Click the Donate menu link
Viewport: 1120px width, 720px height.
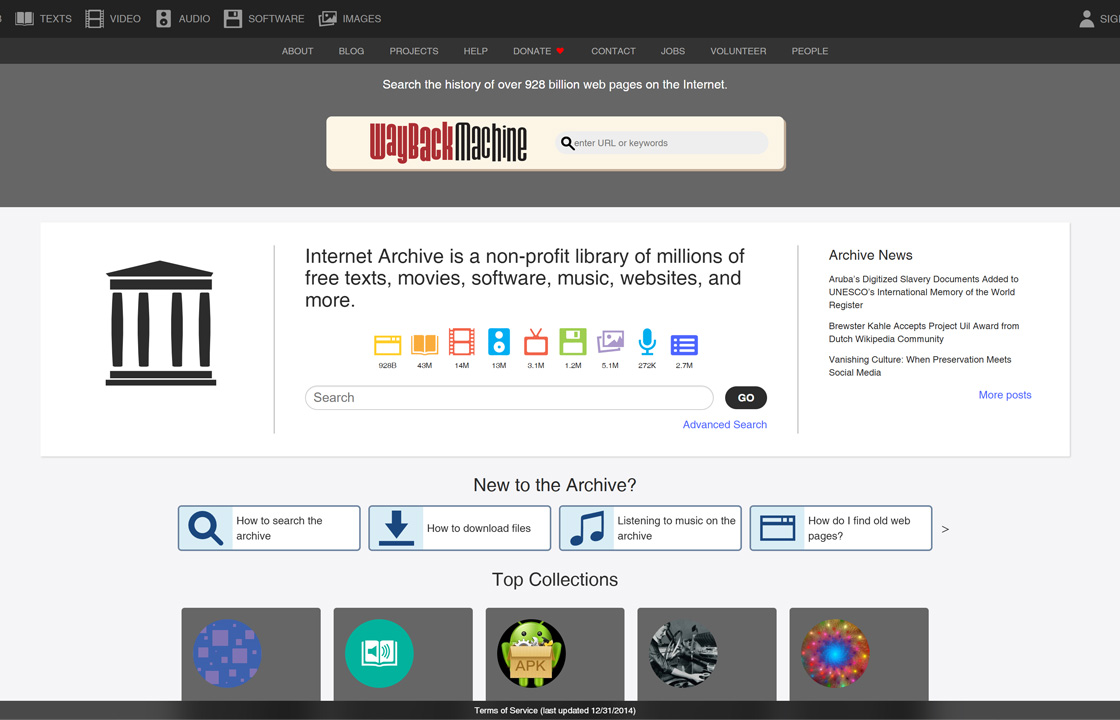[x=532, y=51]
